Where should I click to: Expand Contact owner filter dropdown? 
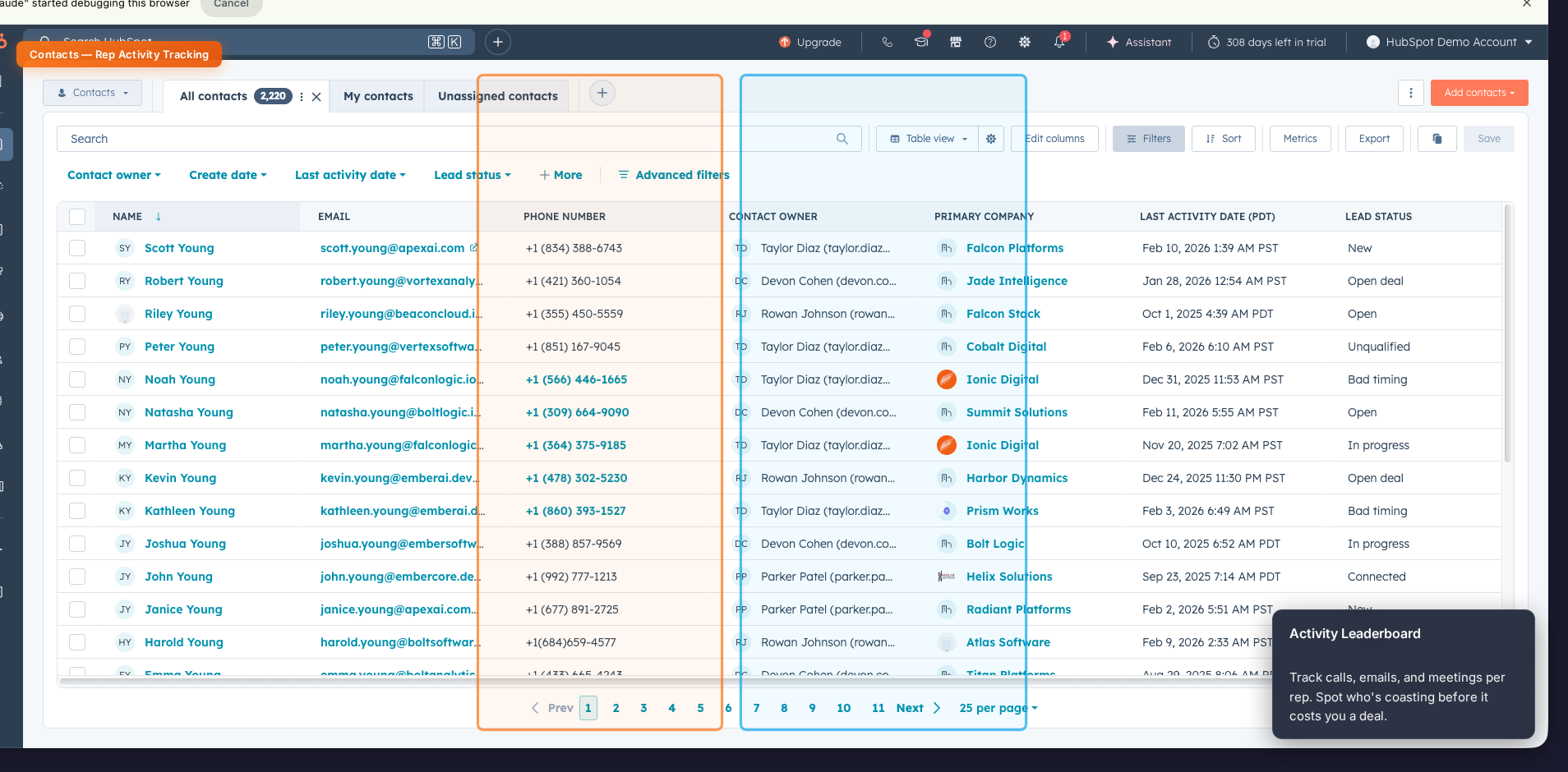pos(114,175)
